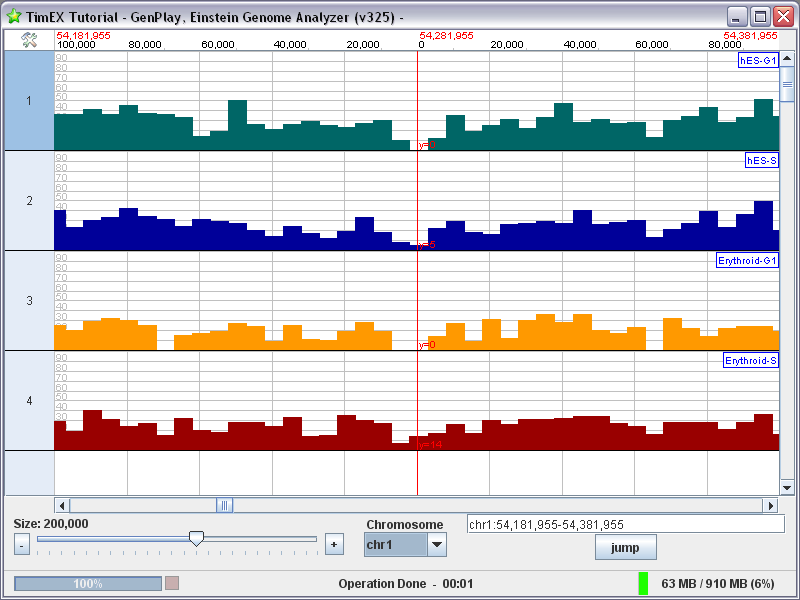Click the zoom size slider handle
Viewport: 800px width, 600px height.
pyautogui.click(x=196, y=539)
